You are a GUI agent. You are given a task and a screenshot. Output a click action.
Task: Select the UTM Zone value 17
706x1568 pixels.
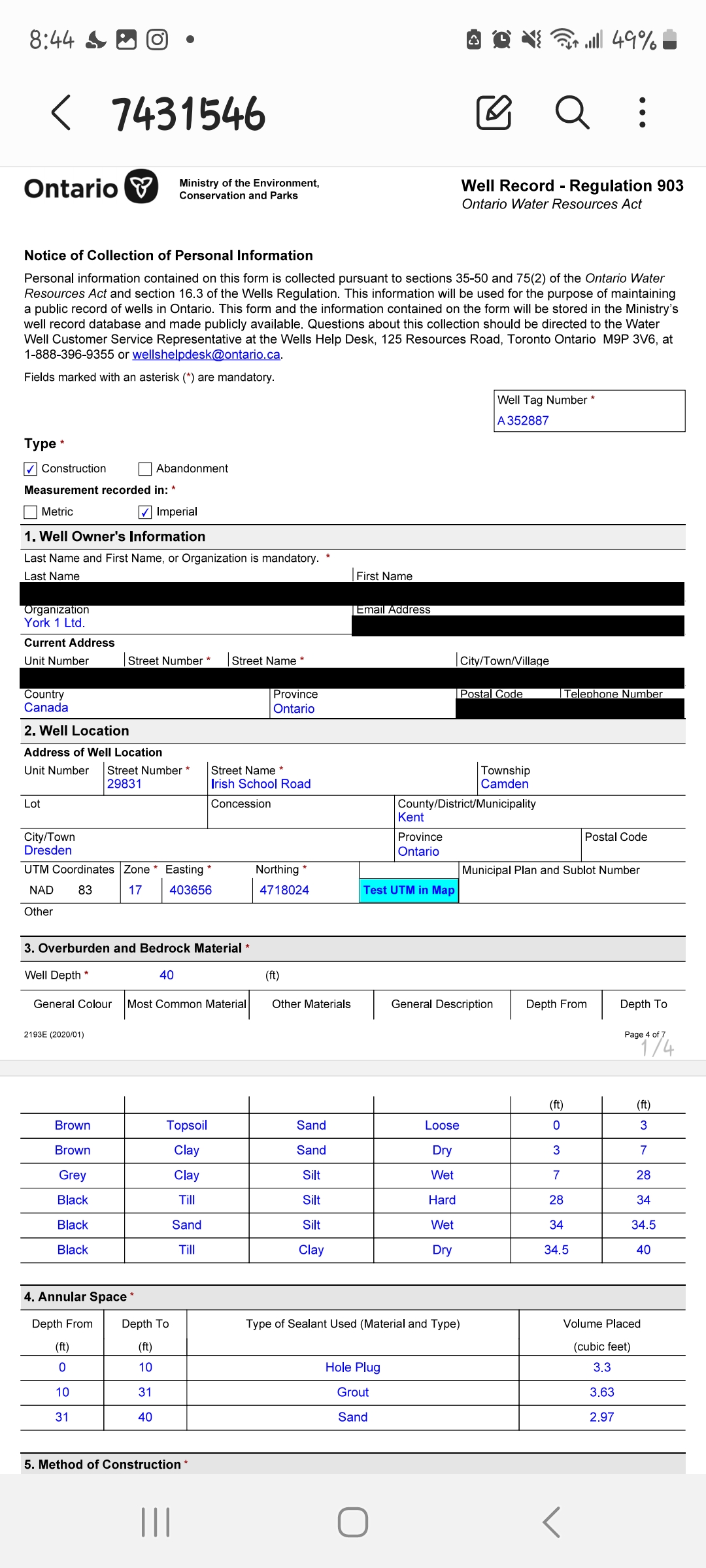click(x=135, y=890)
